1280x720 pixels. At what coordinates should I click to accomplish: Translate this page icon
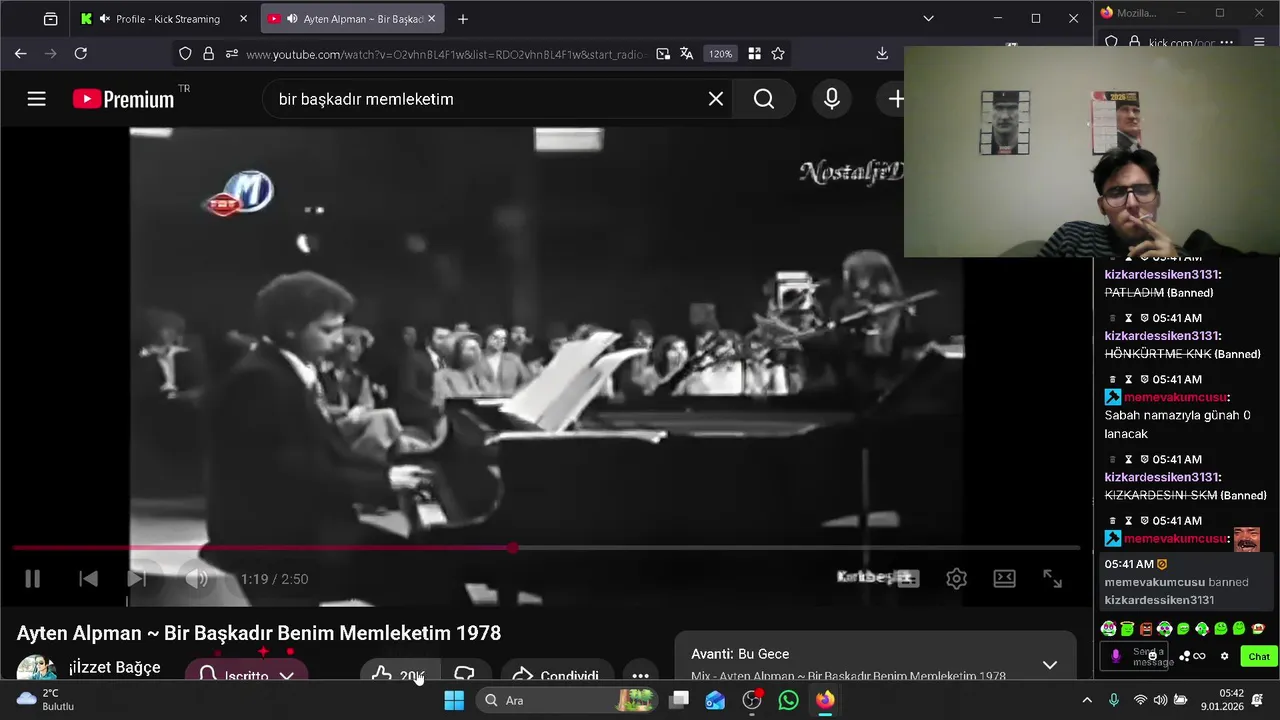[x=687, y=54]
